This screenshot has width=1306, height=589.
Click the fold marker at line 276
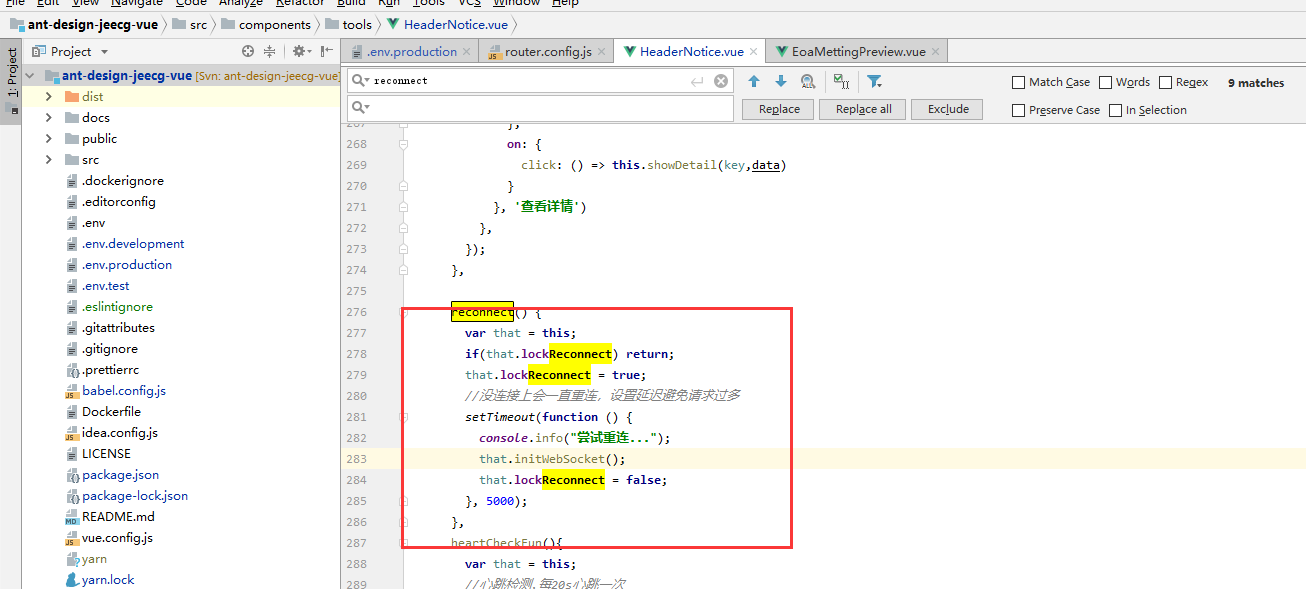[404, 312]
